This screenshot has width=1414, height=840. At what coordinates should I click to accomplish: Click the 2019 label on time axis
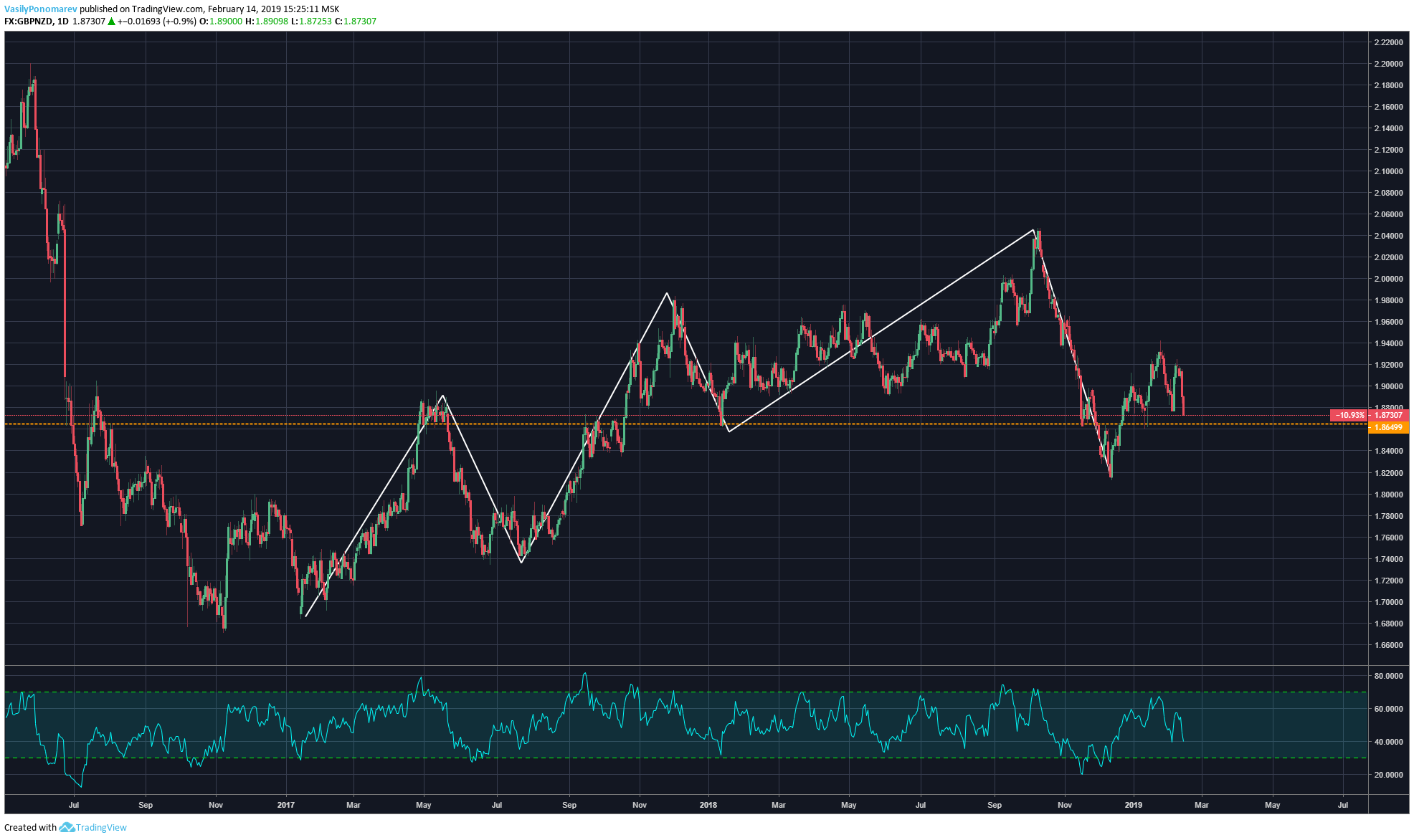pos(1134,805)
